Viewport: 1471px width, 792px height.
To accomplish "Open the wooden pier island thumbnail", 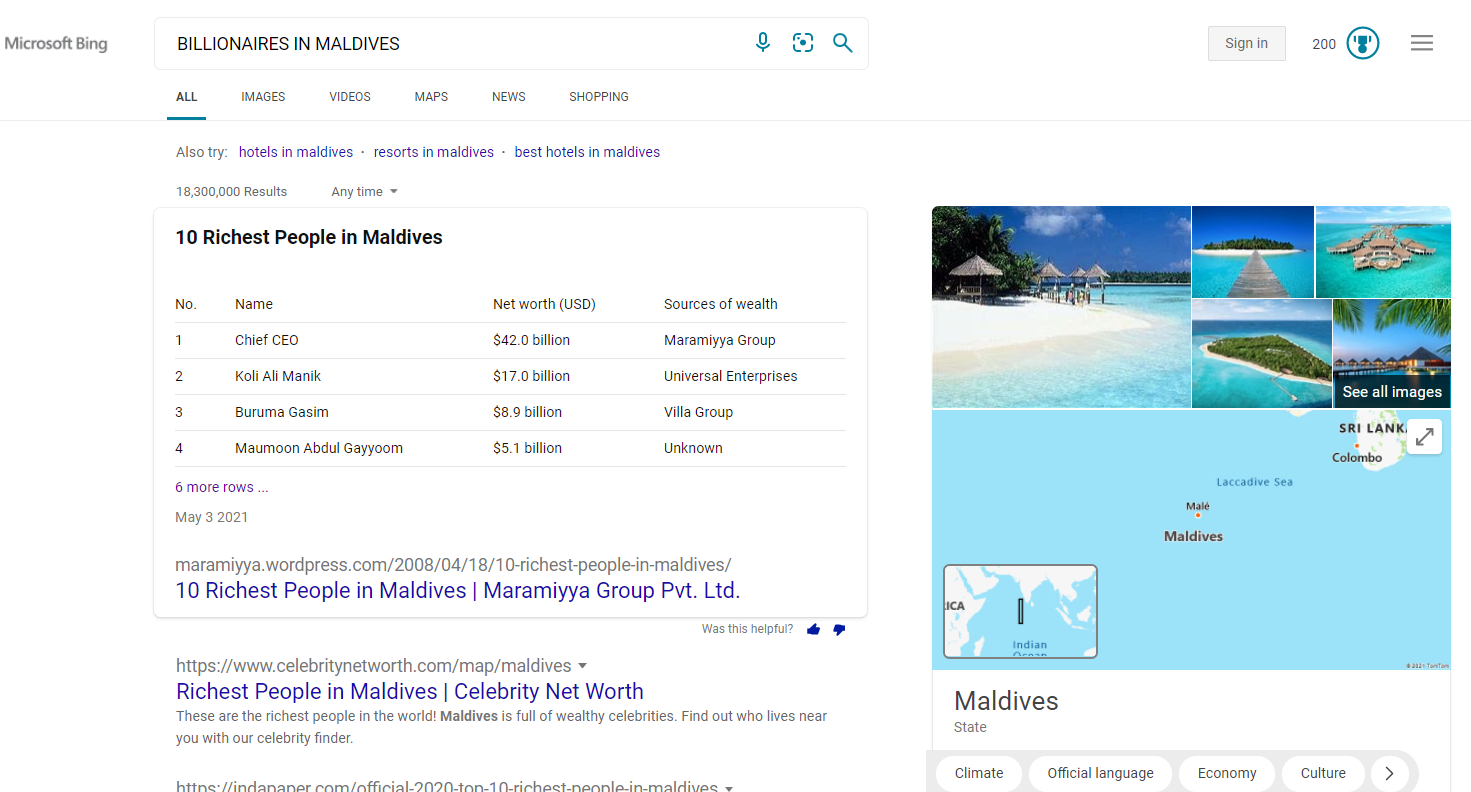I will (1253, 252).
